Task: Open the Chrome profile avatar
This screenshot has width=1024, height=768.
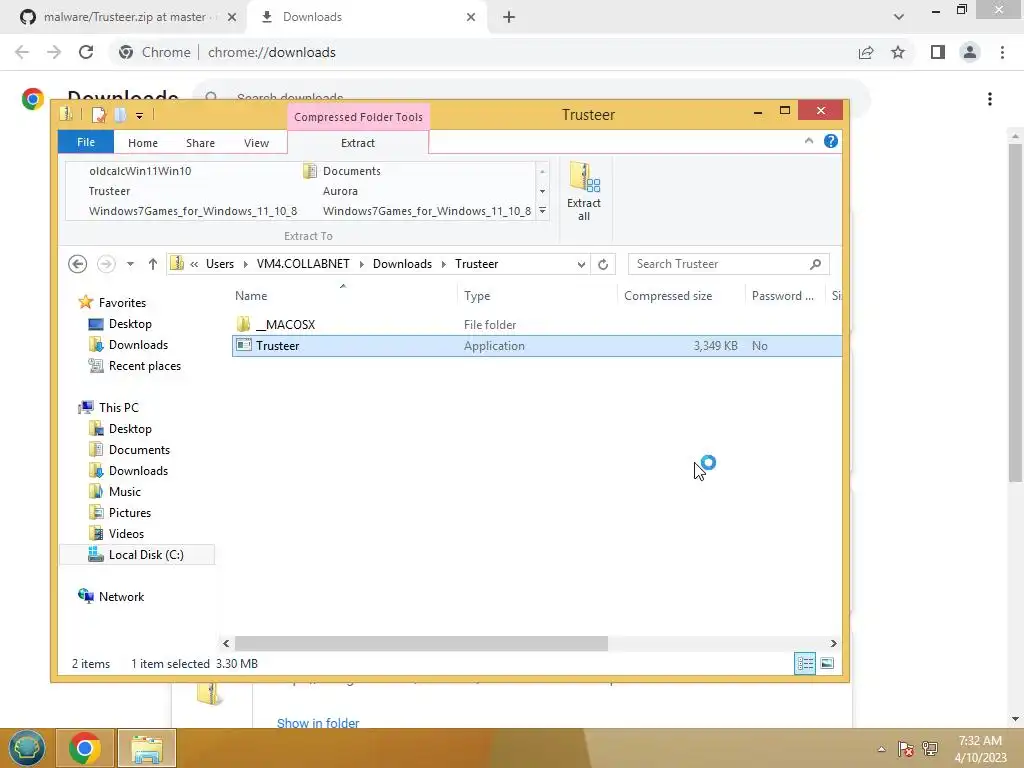Action: tap(970, 52)
